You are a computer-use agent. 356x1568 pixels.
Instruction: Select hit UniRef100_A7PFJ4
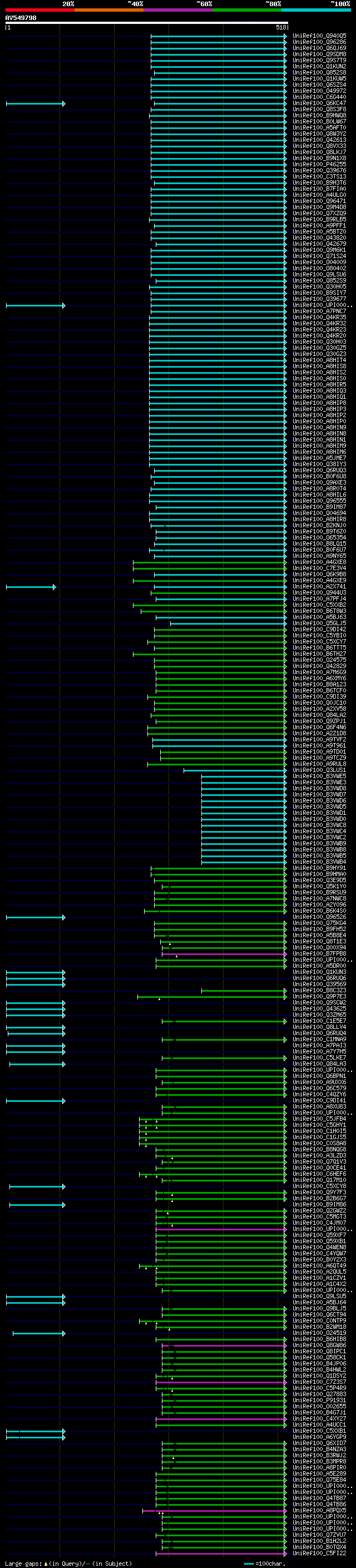click(319, 599)
